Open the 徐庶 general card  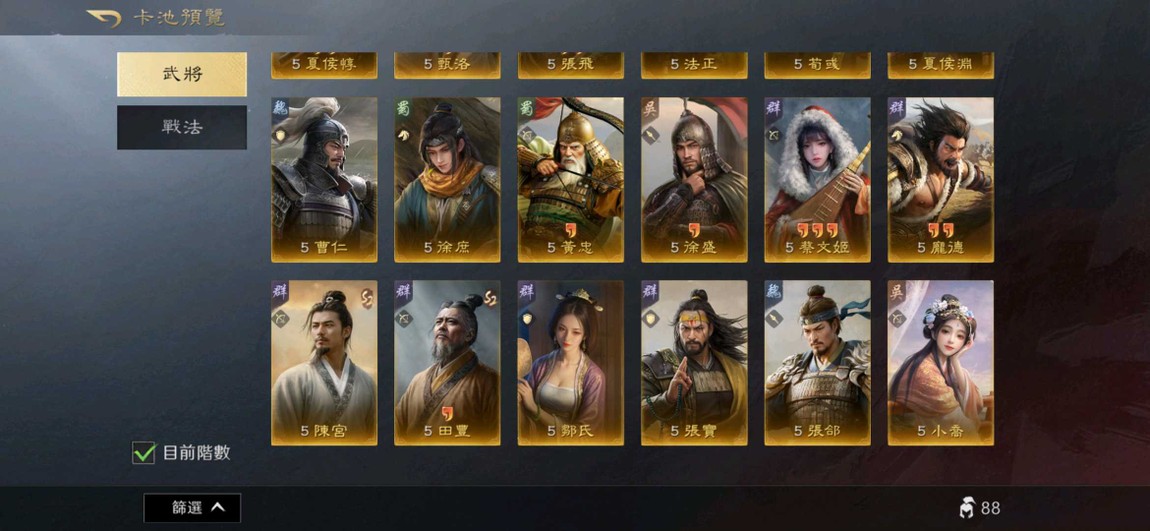tap(447, 180)
